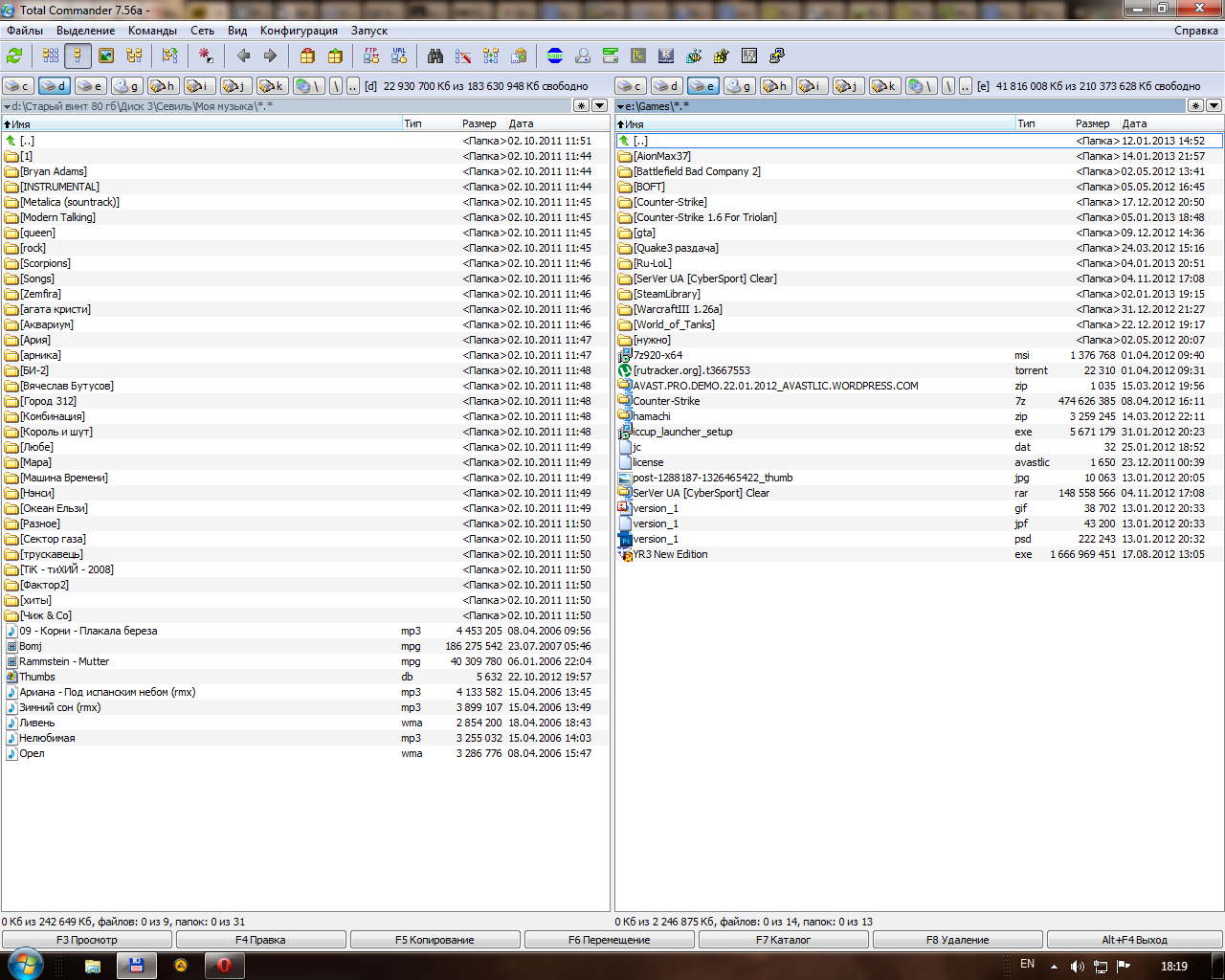The width and height of the screenshot is (1225, 980).
Task: Open left panel directory history dropdown arrow
Action: coord(600,105)
